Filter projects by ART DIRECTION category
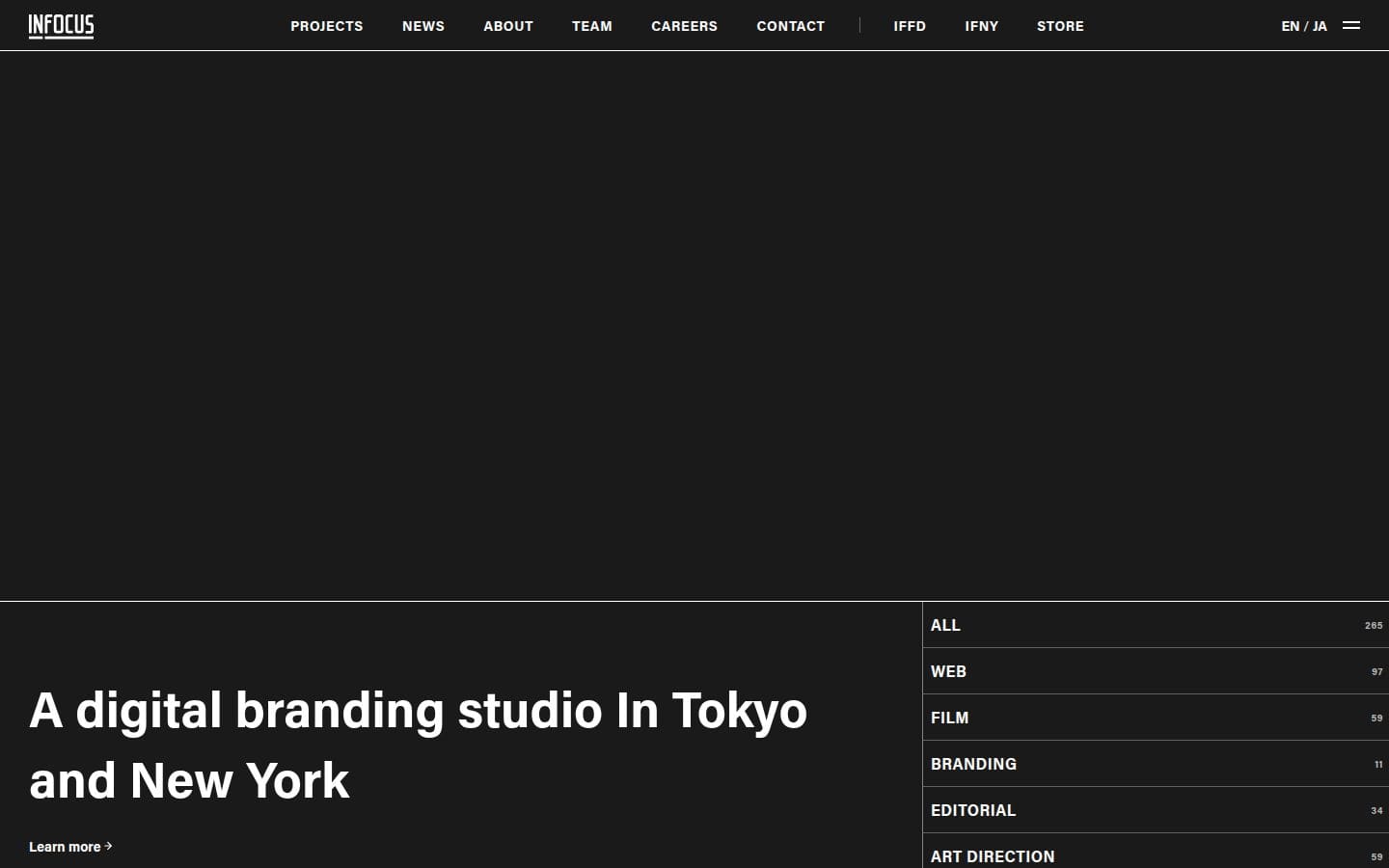Viewport: 1389px width, 868px height. click(1156, 853)
